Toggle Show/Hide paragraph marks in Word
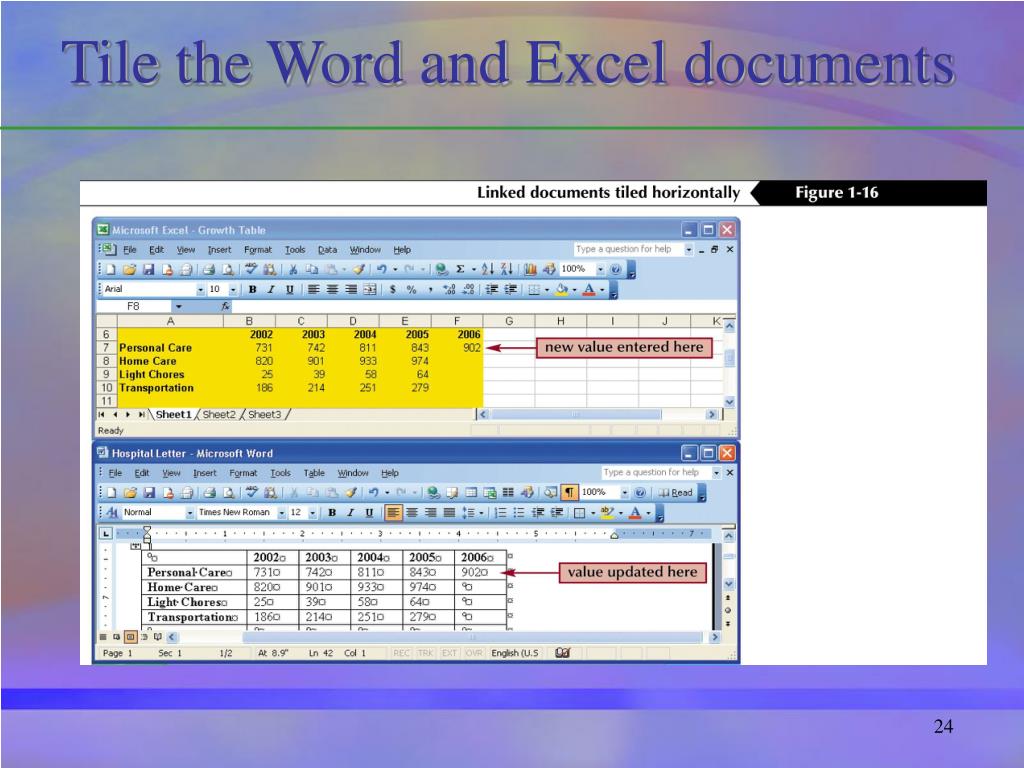1024x768 pixels. coord(569,492)
